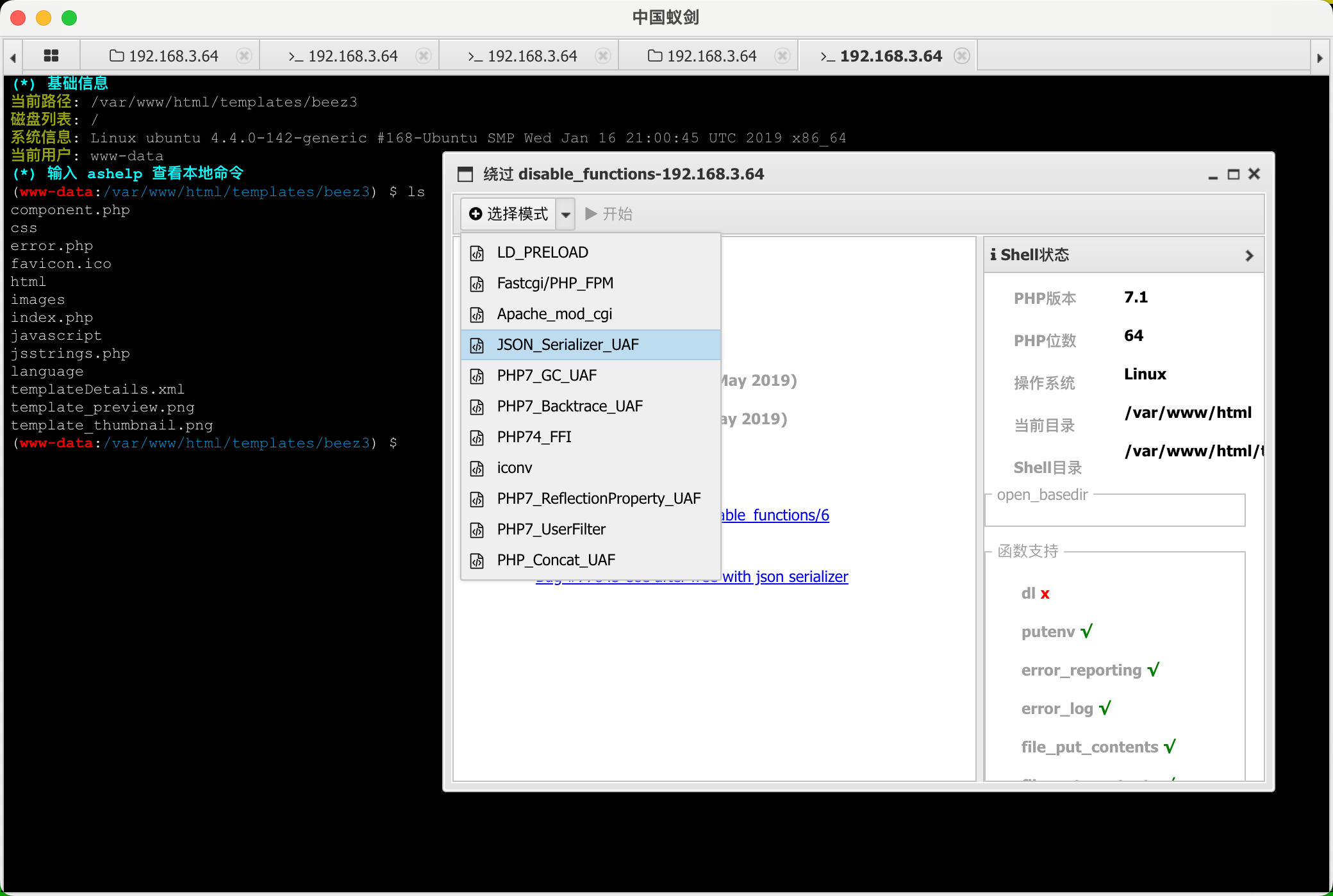
Task: Click the open_basedir field box
Action: click(1115, 511)
